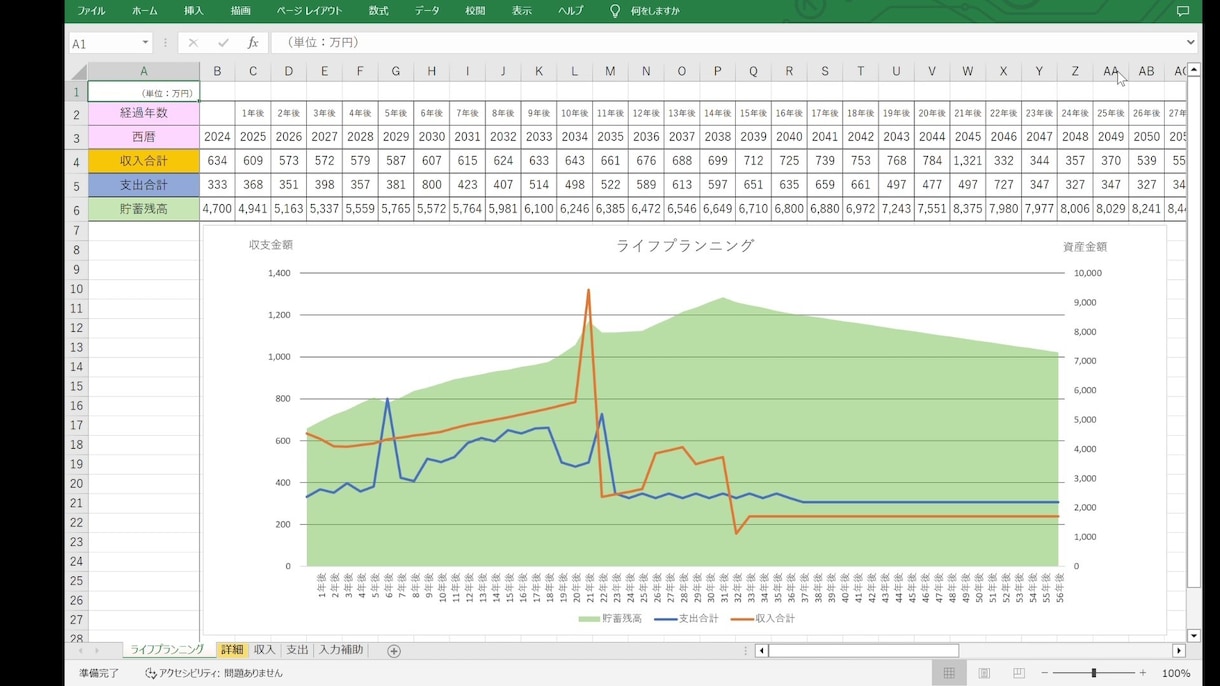Expand the formula bar chevron
This screenshot has width=1220, height=686.
tap(1190, 43)
